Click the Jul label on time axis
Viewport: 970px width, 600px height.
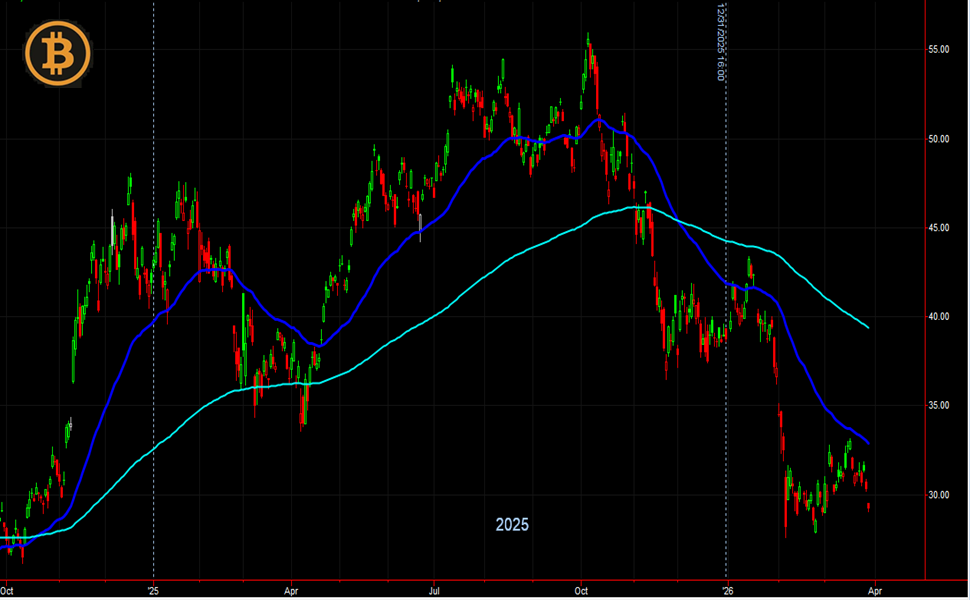click(x=434, y=590)
